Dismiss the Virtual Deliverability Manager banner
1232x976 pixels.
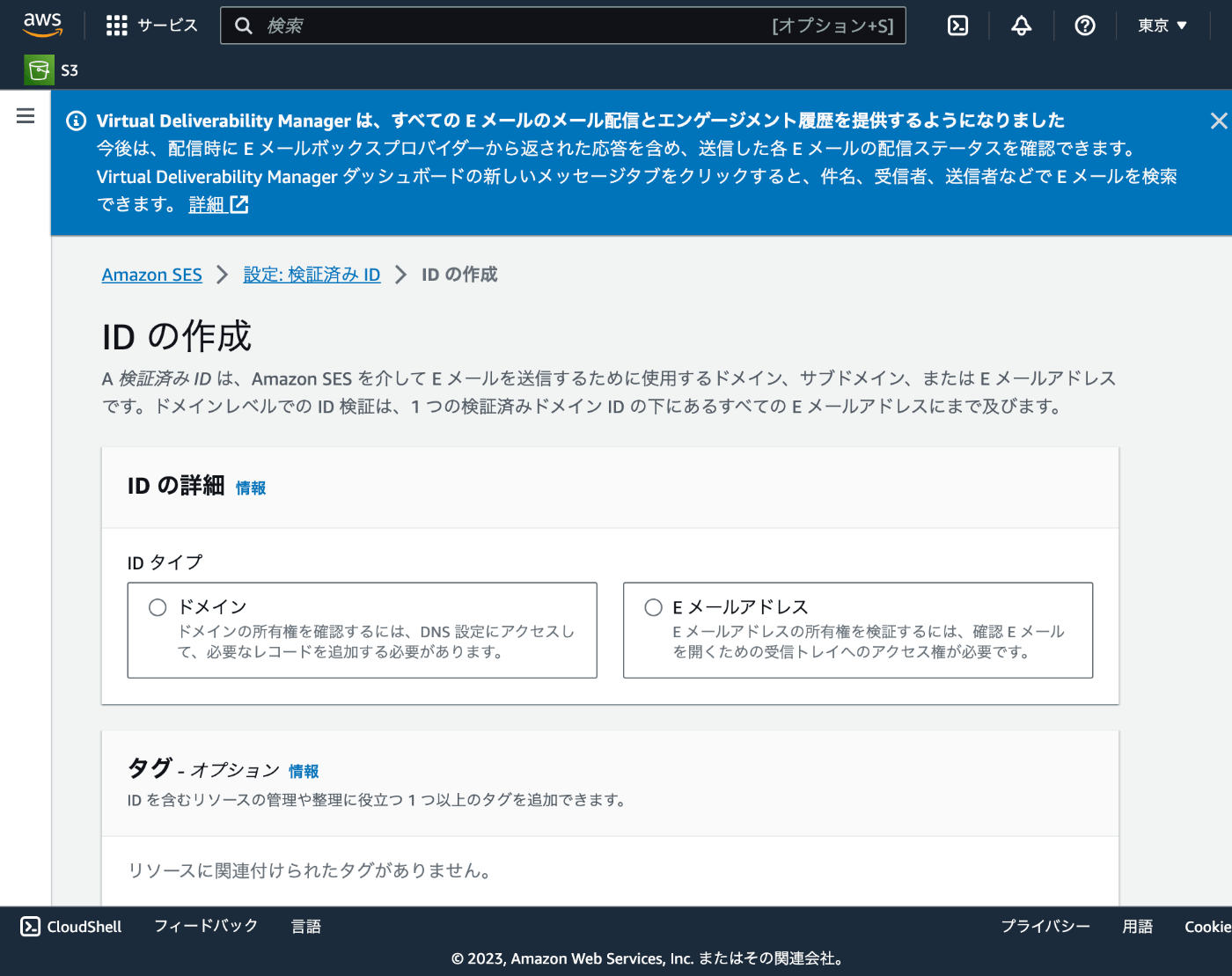[1218, 121]
